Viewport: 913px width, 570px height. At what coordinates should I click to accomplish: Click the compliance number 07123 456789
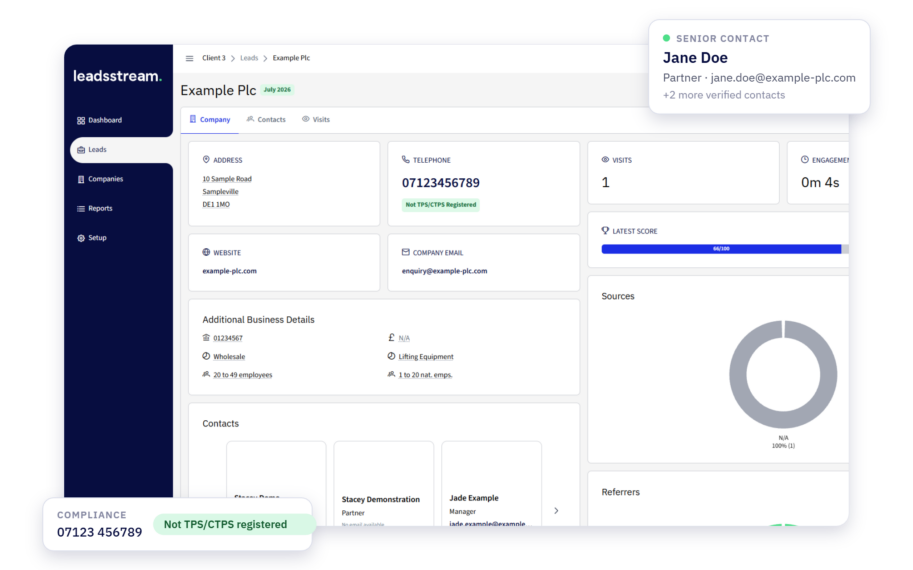[100, 532]
